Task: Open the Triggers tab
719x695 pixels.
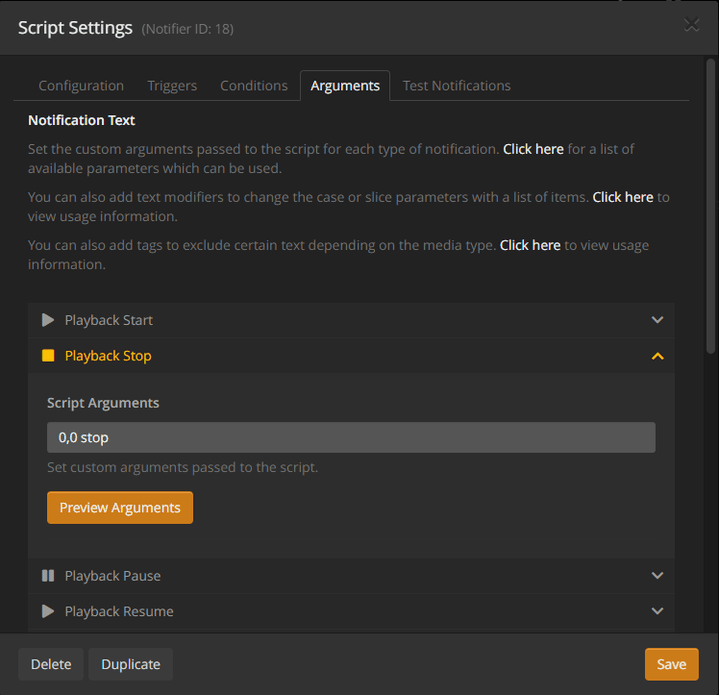Action: pyautogui.click(x=172, y=86)
